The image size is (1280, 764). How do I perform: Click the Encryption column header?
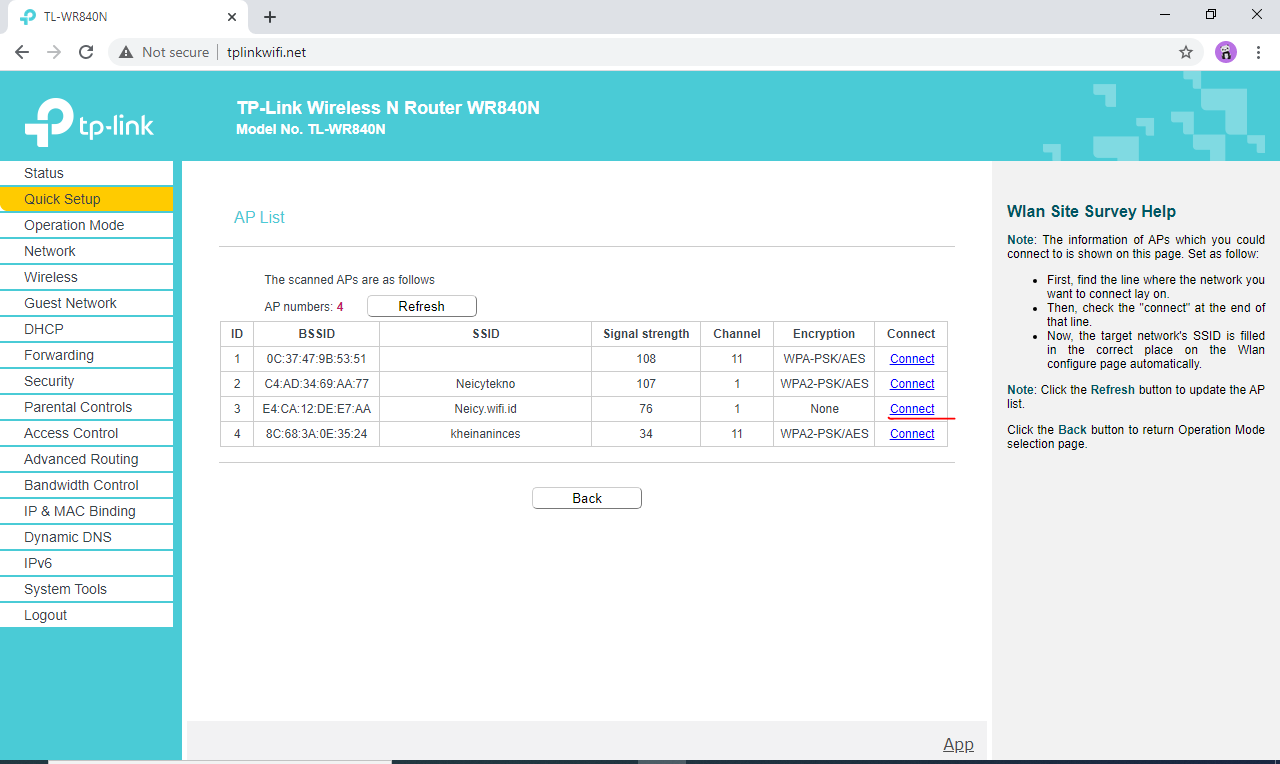click(x=824, y=334)
